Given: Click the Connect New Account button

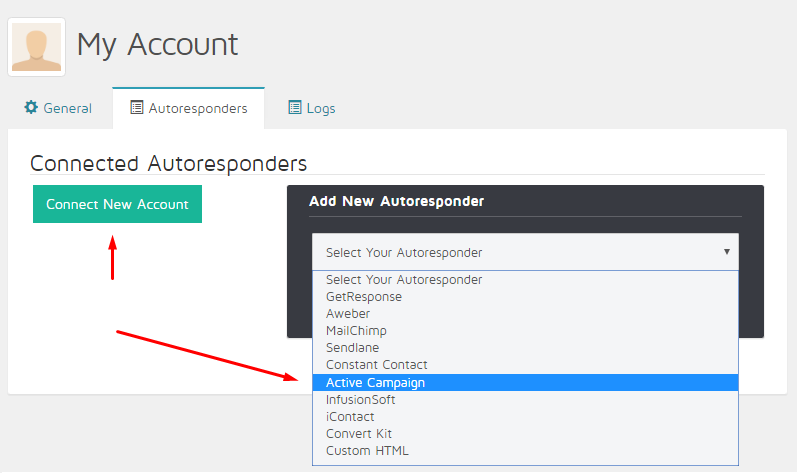Looking at the screenshot, I should pyautogui.click(x=117, y=204).
